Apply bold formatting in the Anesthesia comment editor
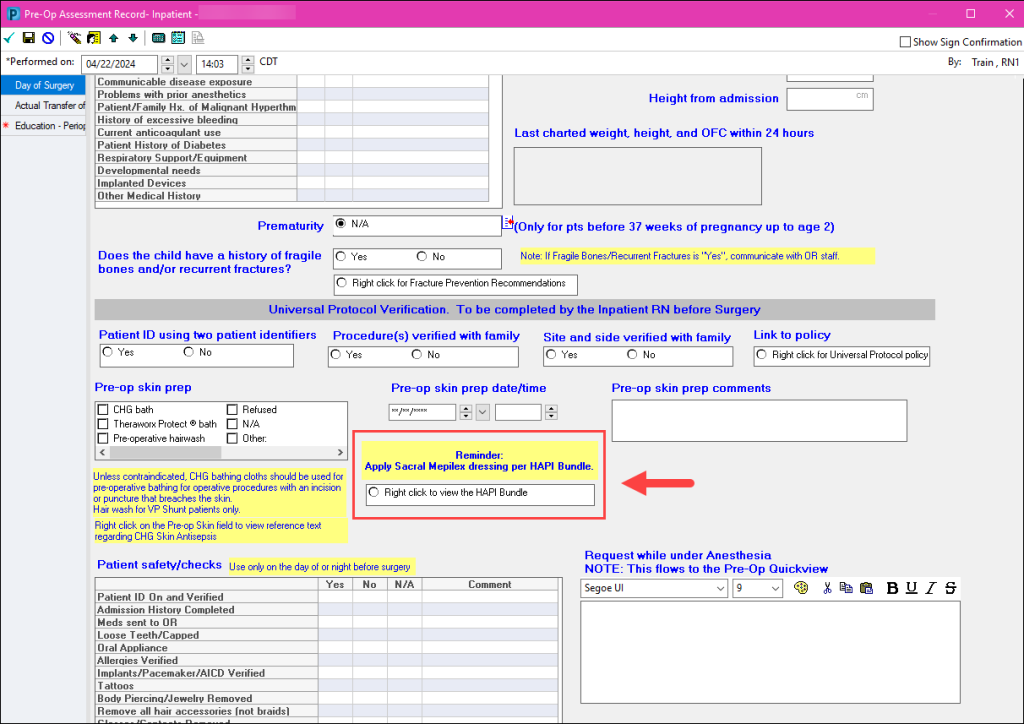The height and width of the screenshot is (724, 1024). coord(891,588)
